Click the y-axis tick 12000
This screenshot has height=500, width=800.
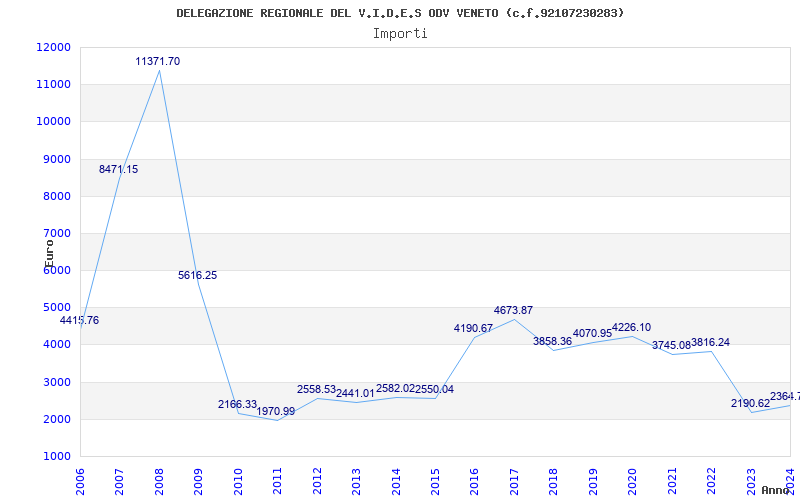click(x=53, y=47)
